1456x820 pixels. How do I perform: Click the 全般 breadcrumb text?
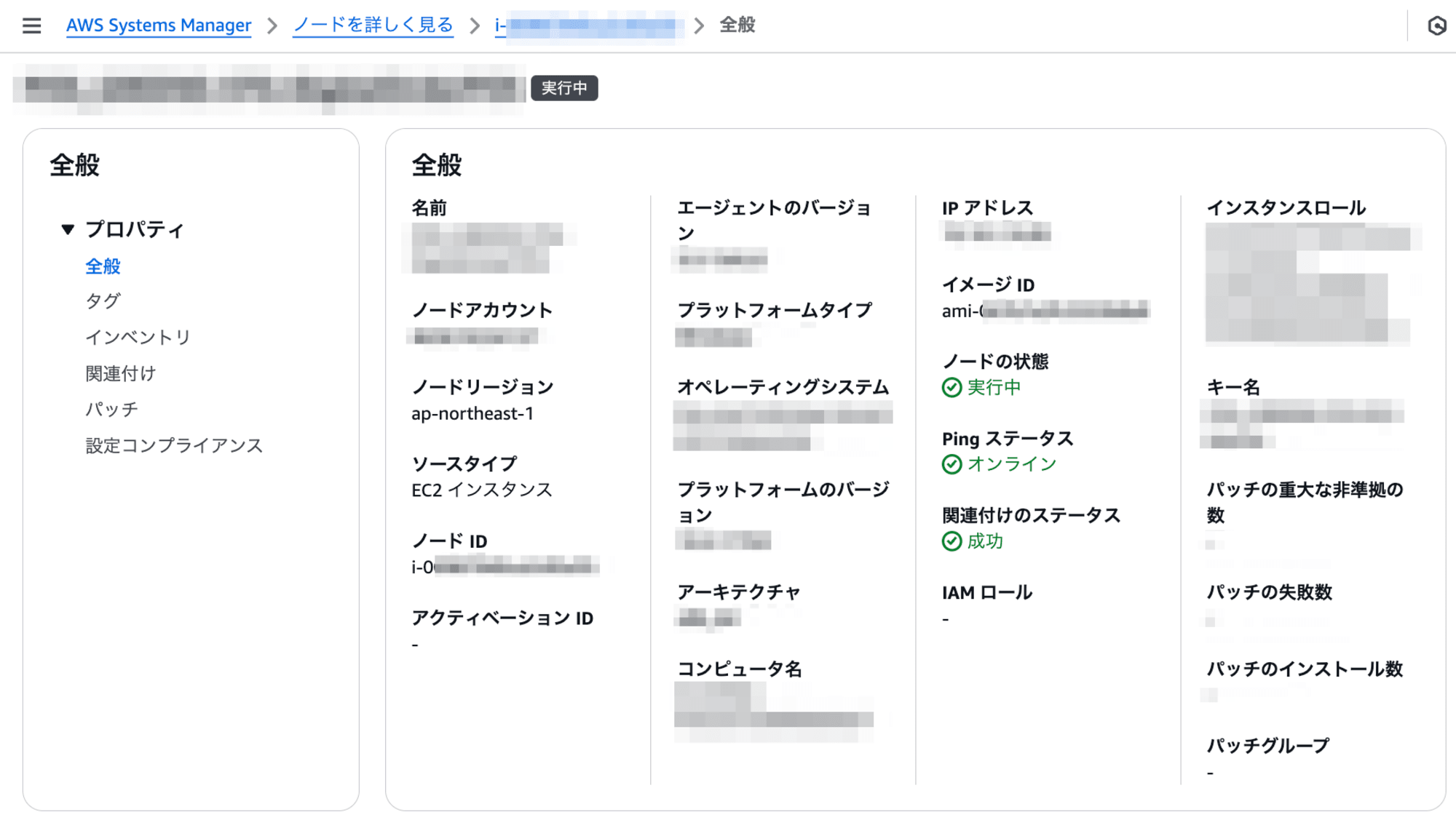(x=737, y=25)
